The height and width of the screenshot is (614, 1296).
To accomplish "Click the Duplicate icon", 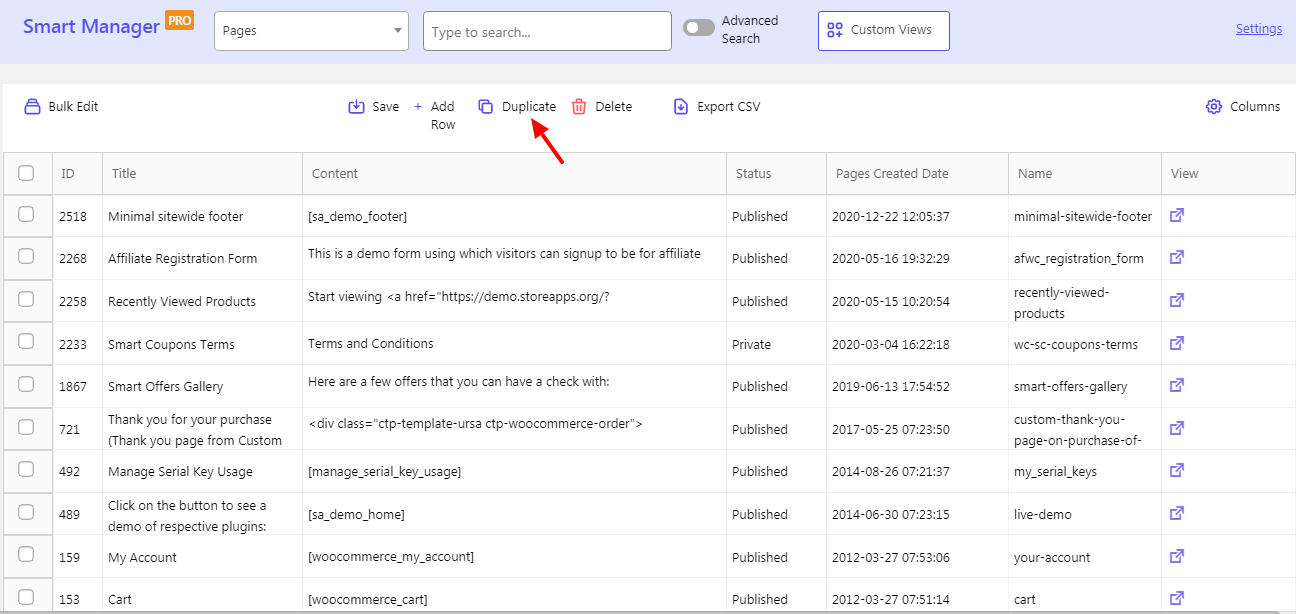I will coord(486,106).
